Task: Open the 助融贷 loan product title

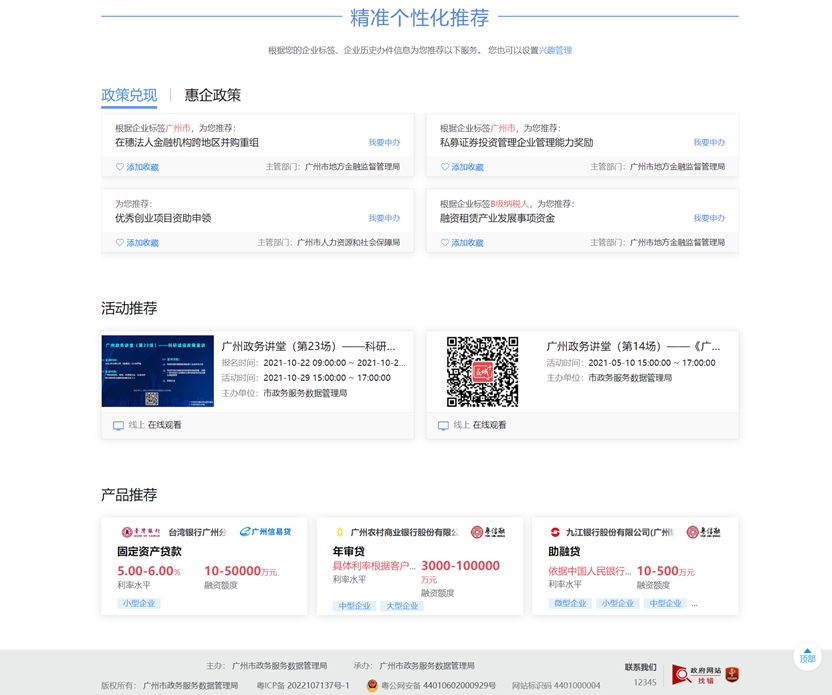Action: (564, 551)
